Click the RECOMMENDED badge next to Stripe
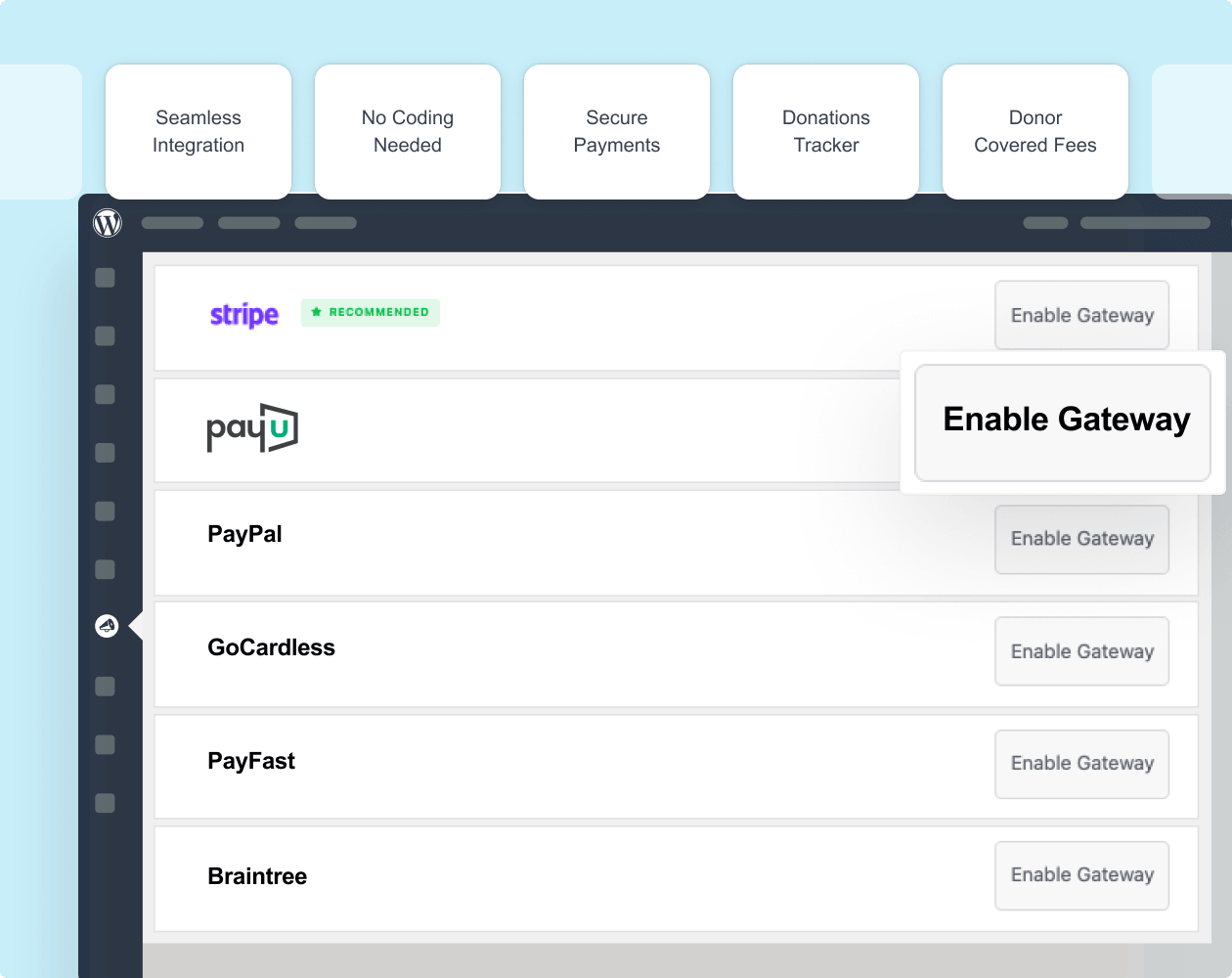 coord(370,312)
